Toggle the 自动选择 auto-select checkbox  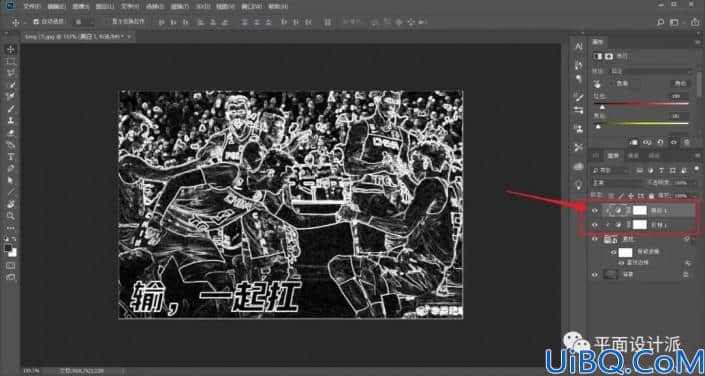(36, 22)
